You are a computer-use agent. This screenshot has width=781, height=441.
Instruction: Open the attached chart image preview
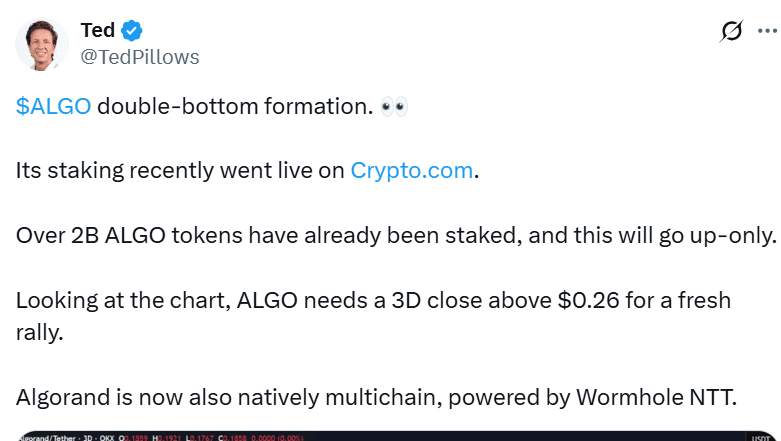click(x=397, y=436)
